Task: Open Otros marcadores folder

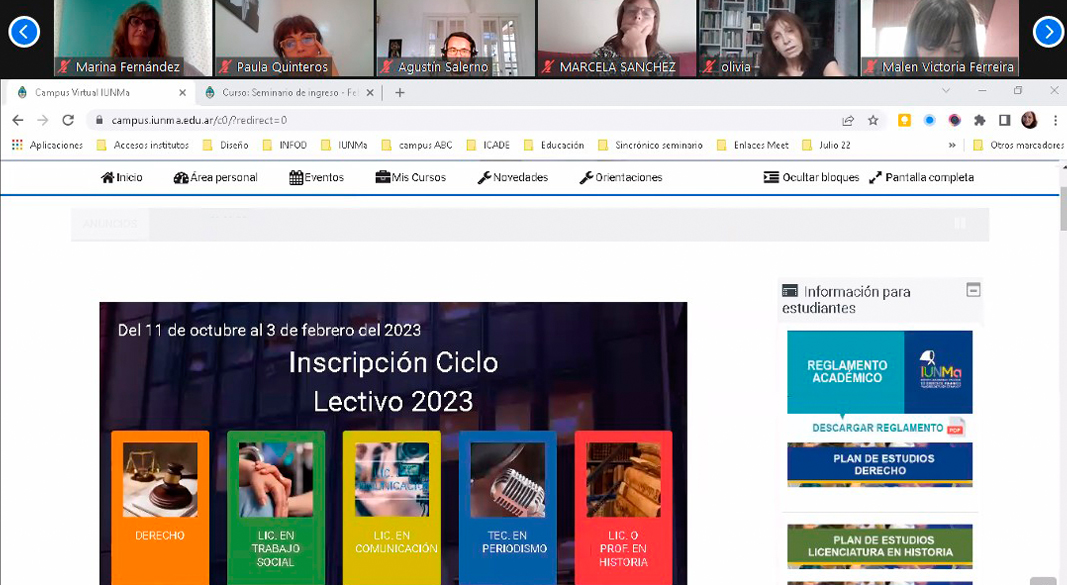Action: pyautogui.click(x=1019, y=145)
